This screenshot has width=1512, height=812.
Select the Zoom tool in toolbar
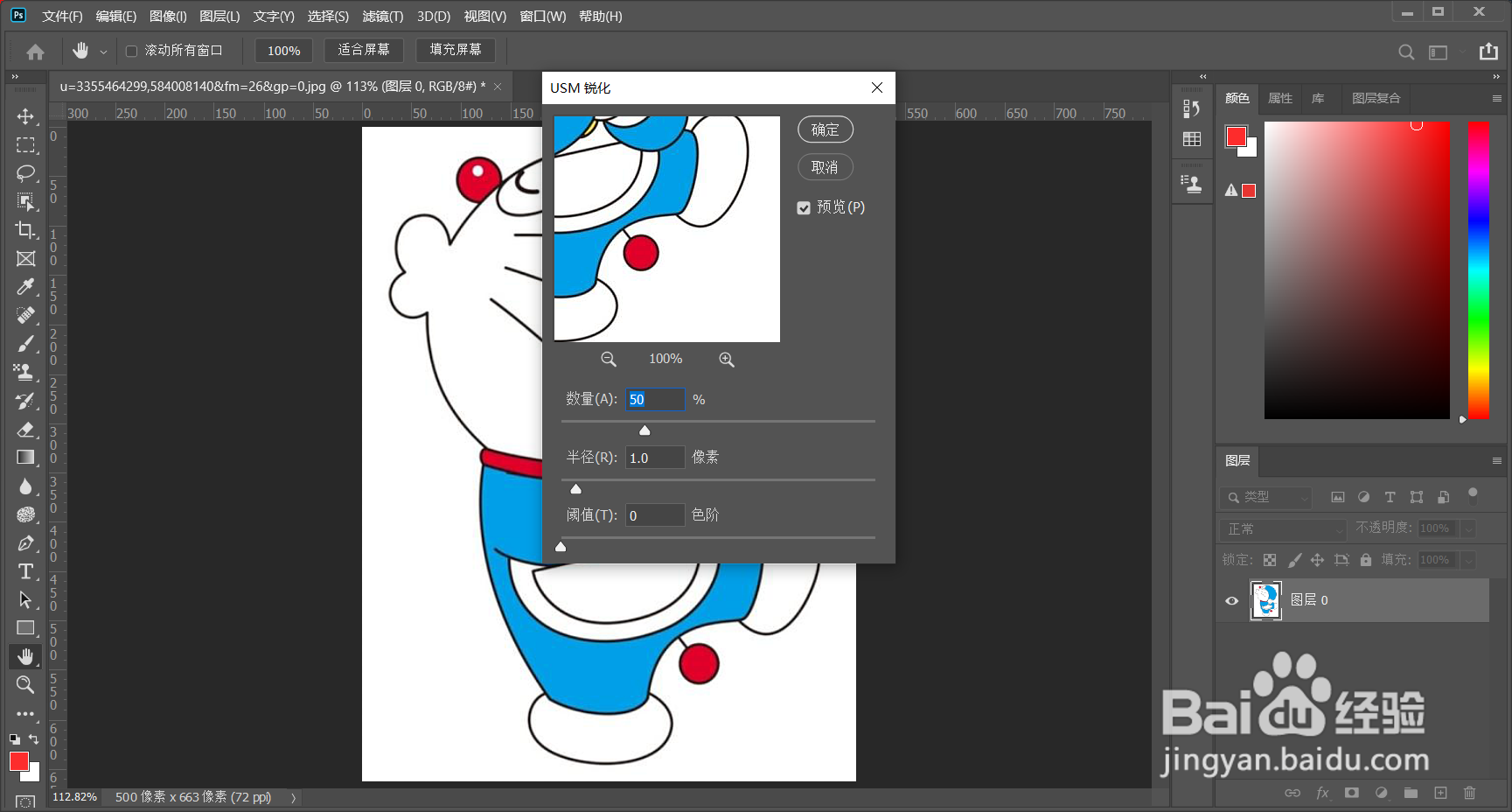click(25, 684)
